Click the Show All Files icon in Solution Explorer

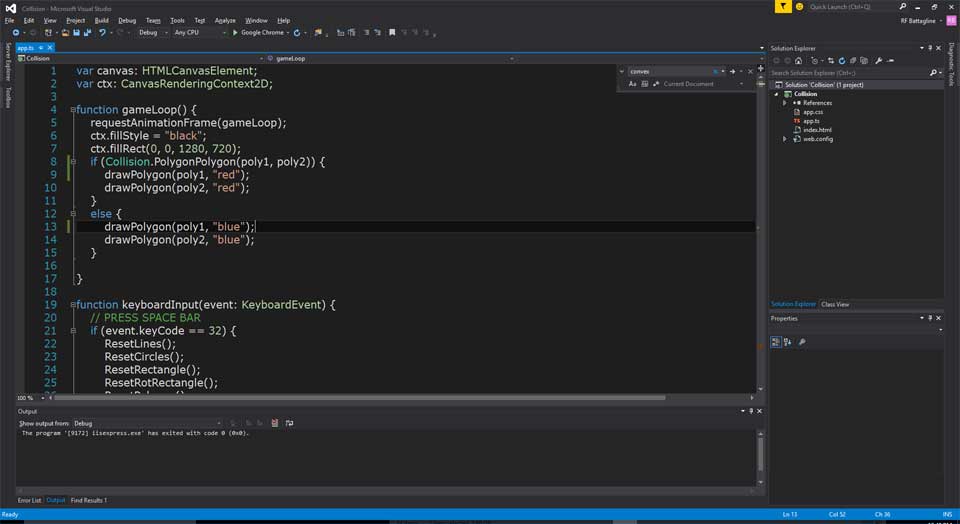click(x=864, y=61)
